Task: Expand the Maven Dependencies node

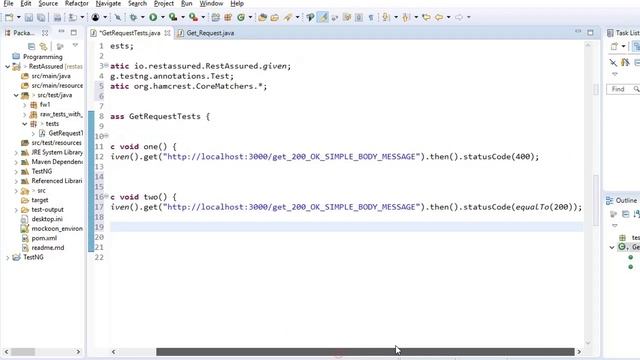Action: click(x=16, y=162)
